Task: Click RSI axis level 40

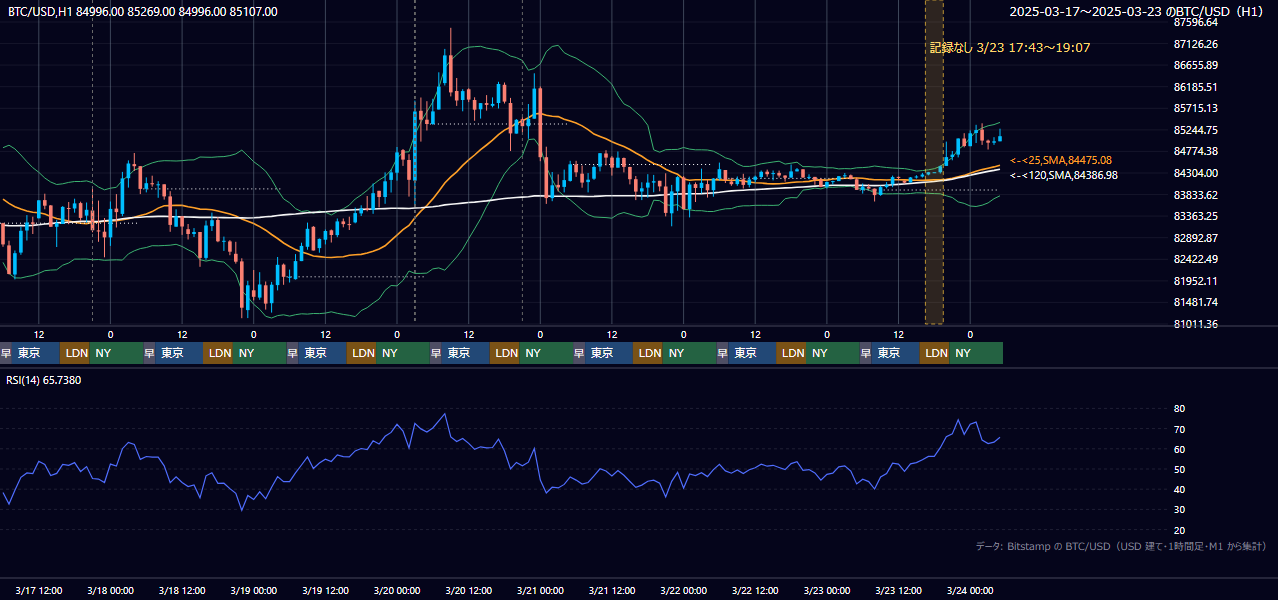Action: click(1179, 490)
